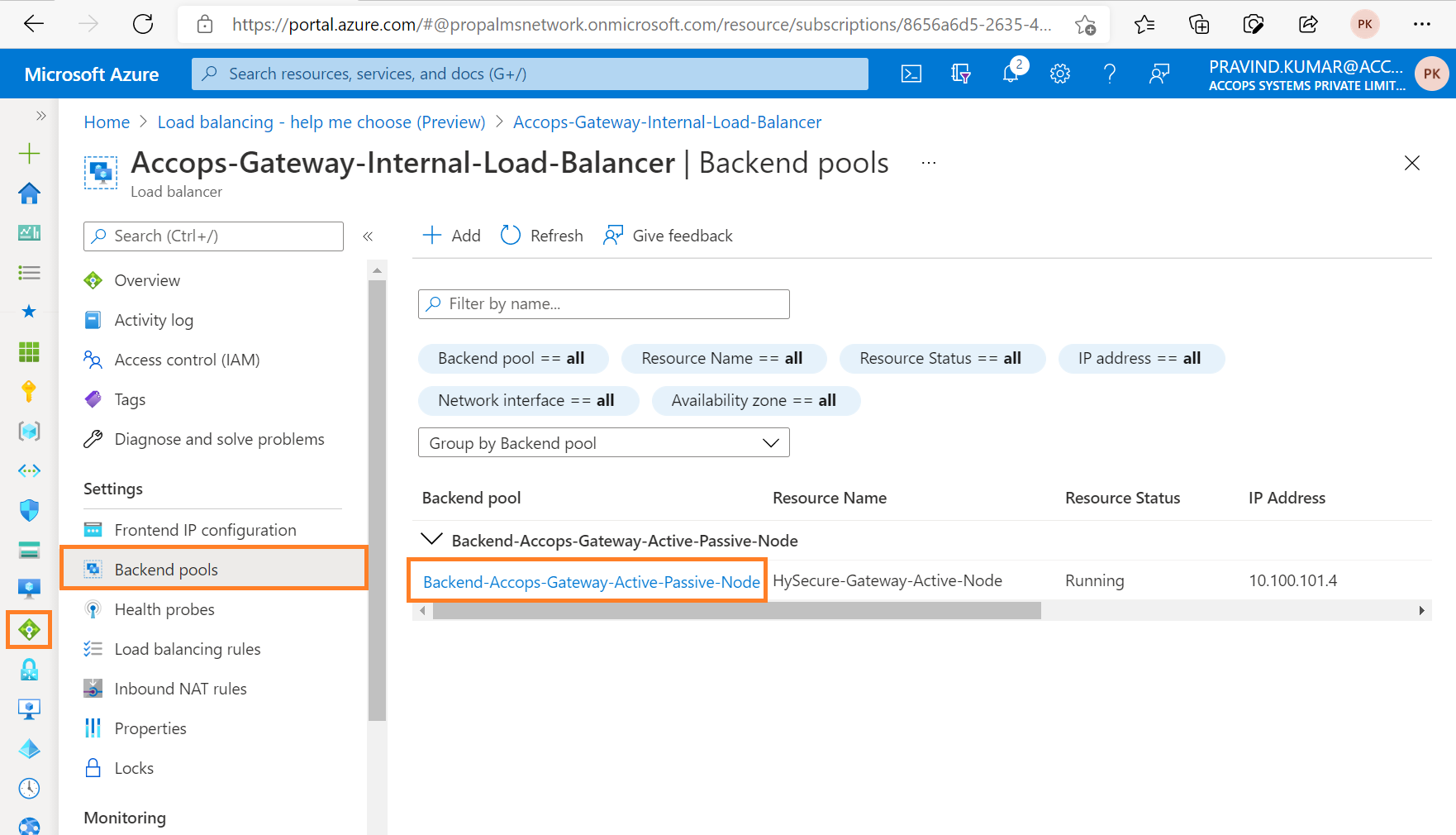Open the Help question mark icon
1456x835 pixels.
point(1110,74)
